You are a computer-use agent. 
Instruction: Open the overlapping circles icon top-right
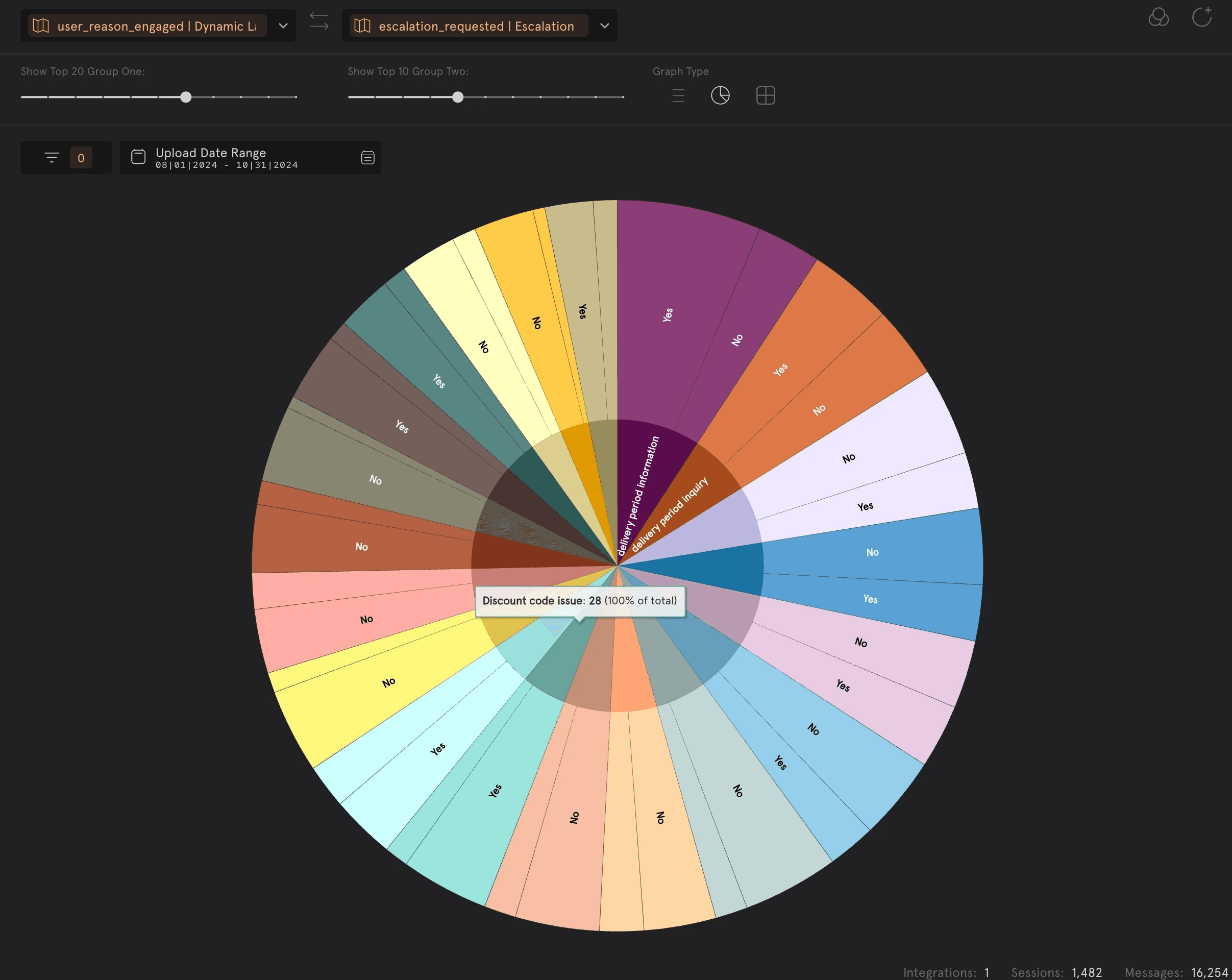[x=1159, y=17]
